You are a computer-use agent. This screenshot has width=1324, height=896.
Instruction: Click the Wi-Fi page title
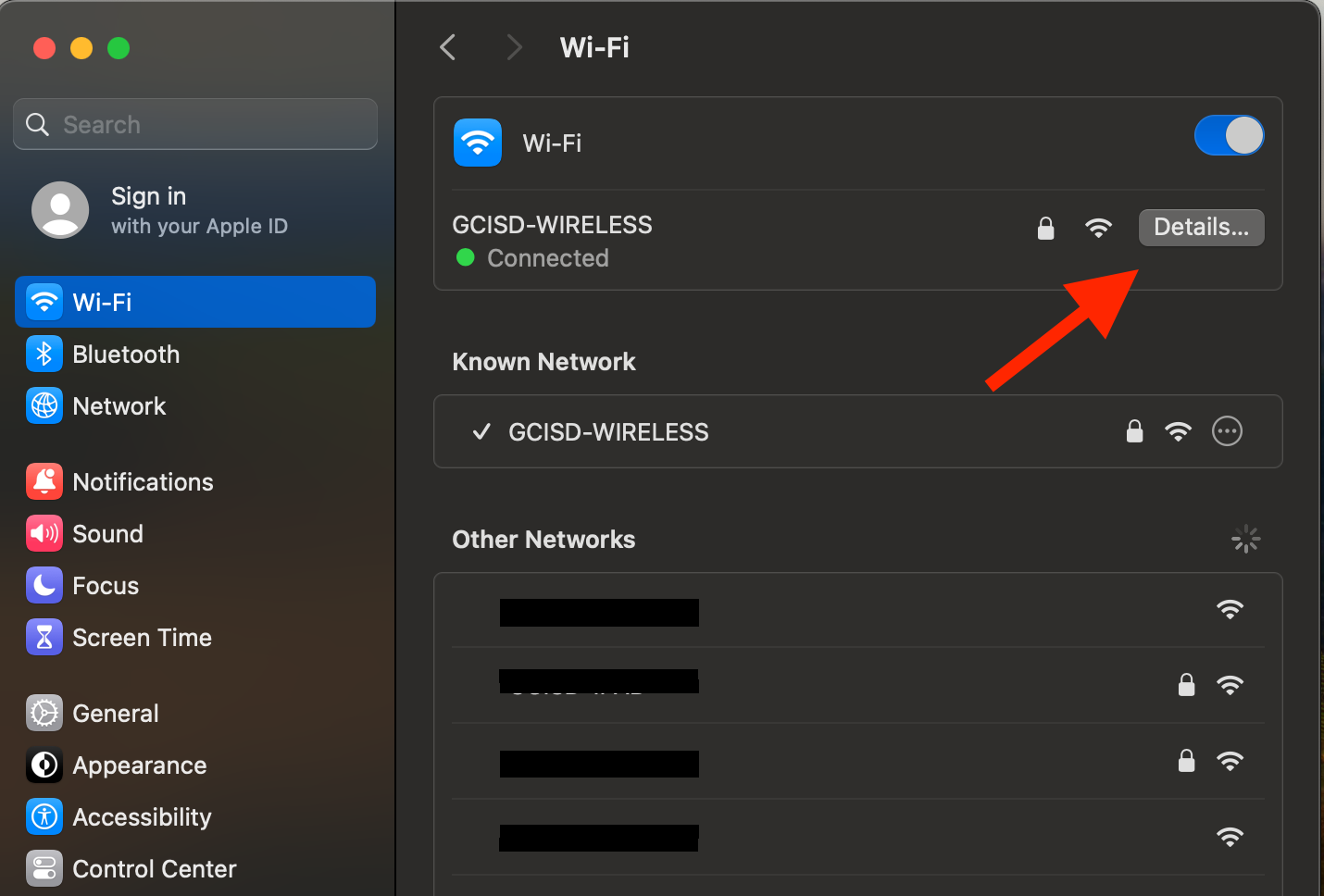(x=594, y=47)
